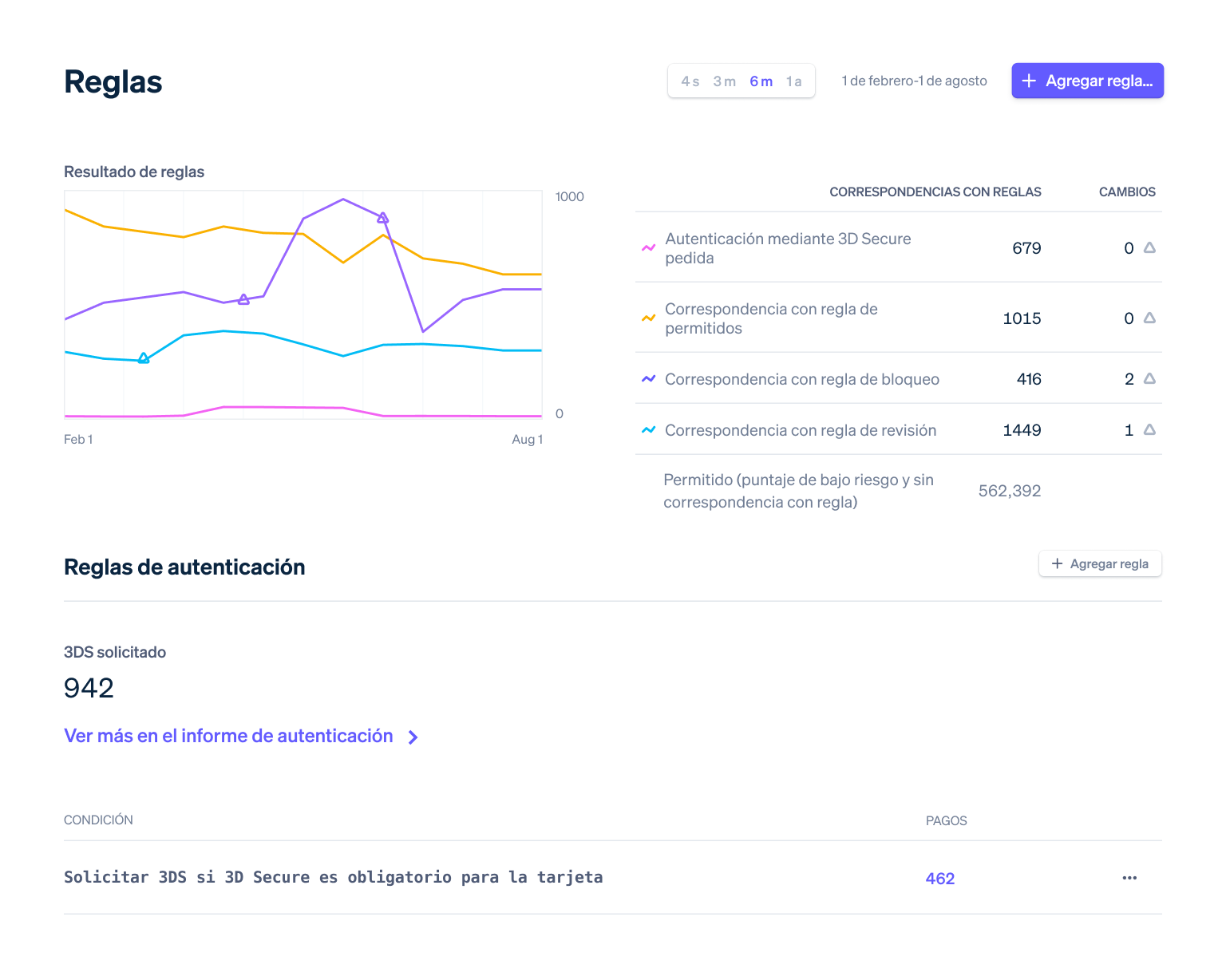Open the 462 payments link
The image size is (1226, 980).
tap(940, 879)
